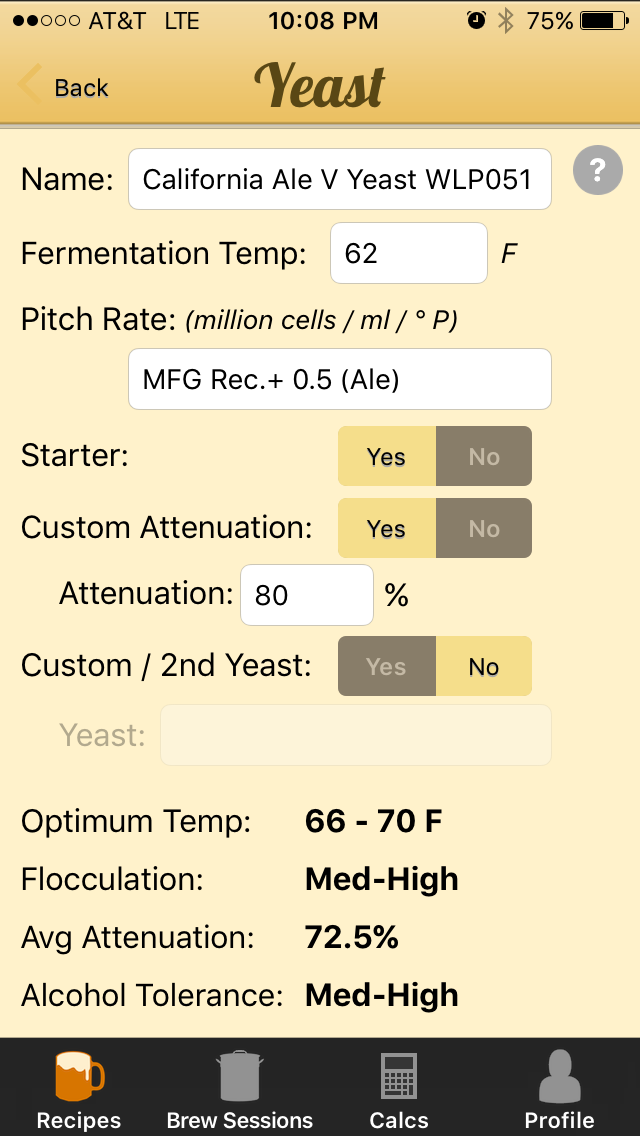Switch to the Calcs tab label

pyautogui.click(x=399, y=1120)
